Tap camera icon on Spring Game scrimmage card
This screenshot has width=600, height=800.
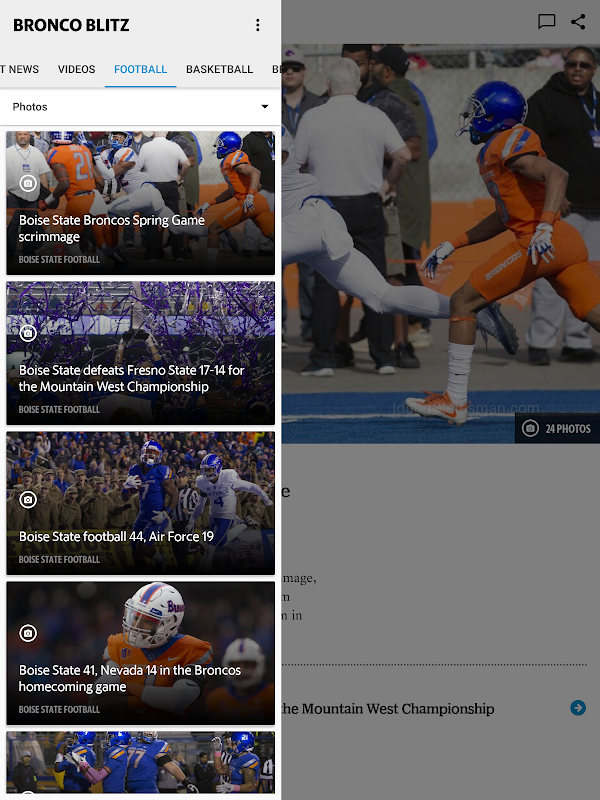28,183
